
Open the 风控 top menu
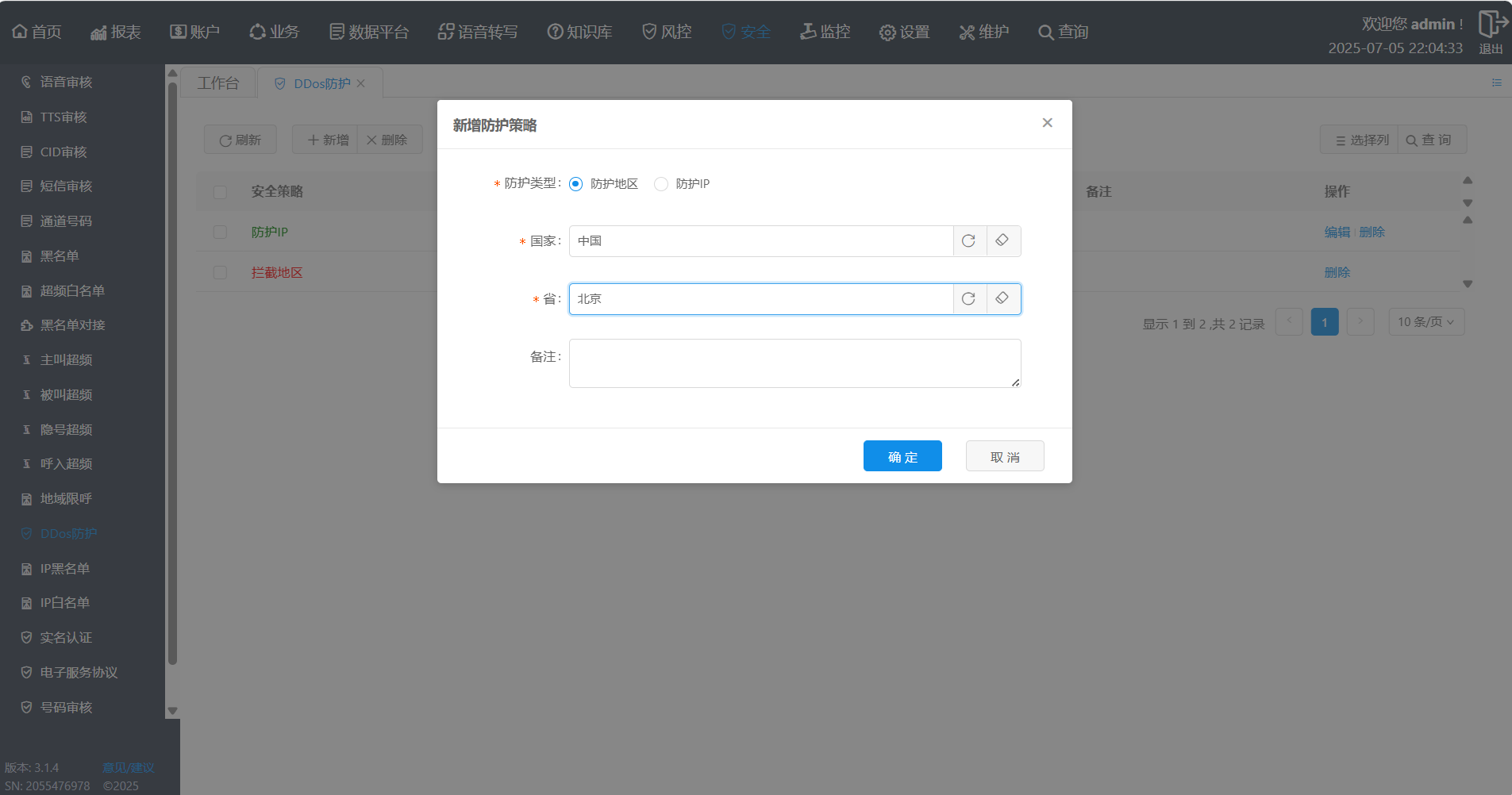667,32
